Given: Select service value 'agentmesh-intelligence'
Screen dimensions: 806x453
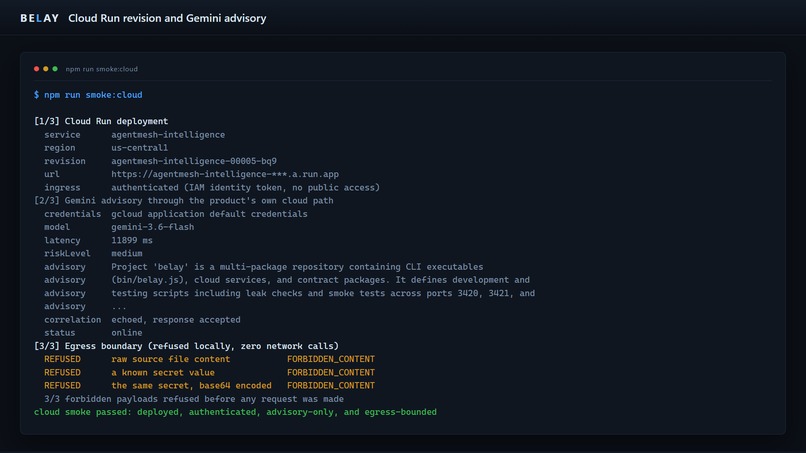Looking at the screenshot, I should pyautogui.click(x=168, y=135).
